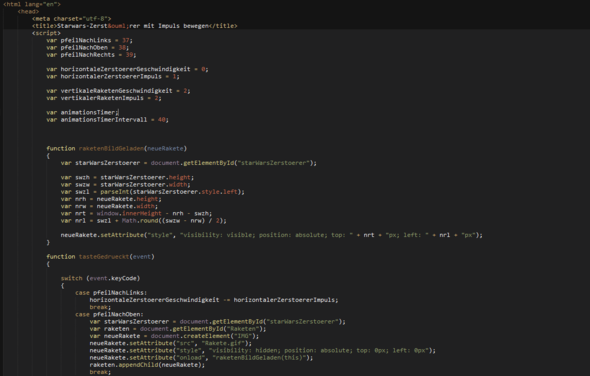The width and height of the screenshot is (590, 376).
Task: Click 'var vertikaleRaketenGeschwindigkeit = 2;' line
Action: (118, 91)
